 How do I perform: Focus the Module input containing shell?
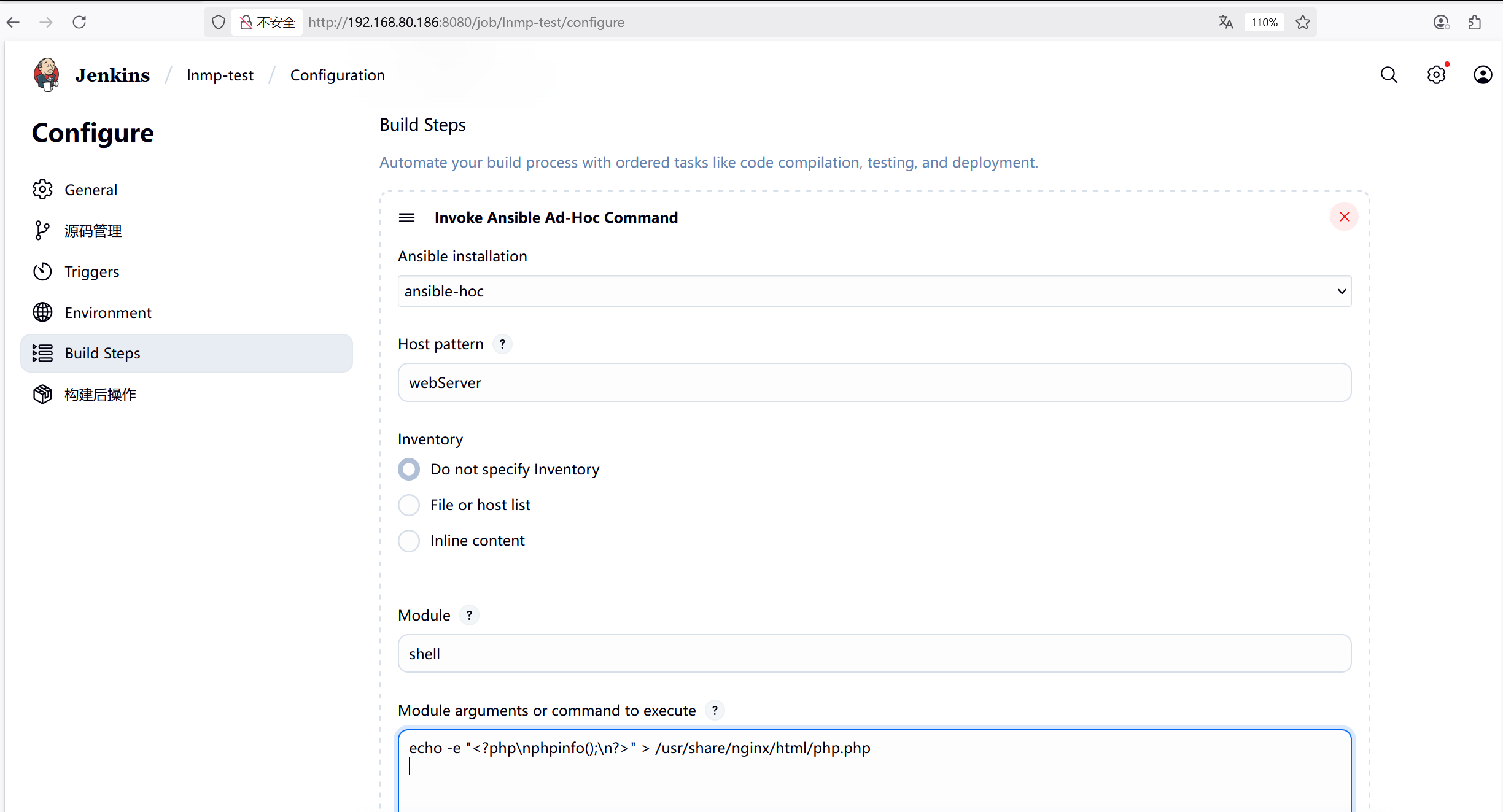point(874,653)
